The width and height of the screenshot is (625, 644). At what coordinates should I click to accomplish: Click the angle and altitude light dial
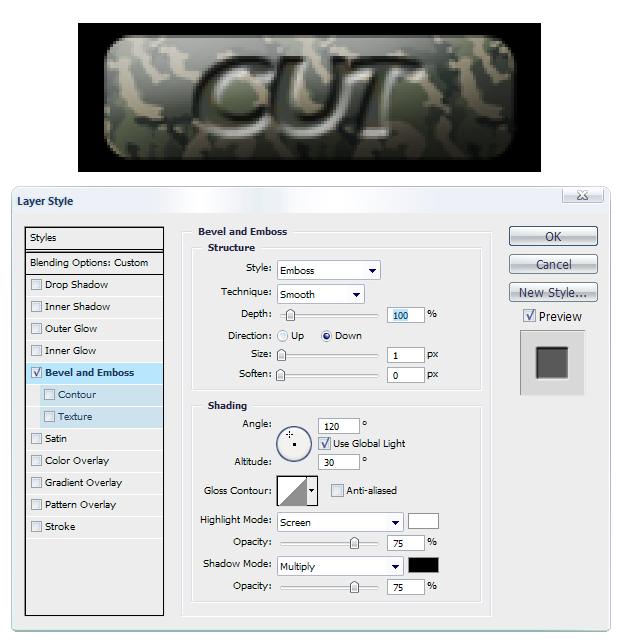point(294,444)
